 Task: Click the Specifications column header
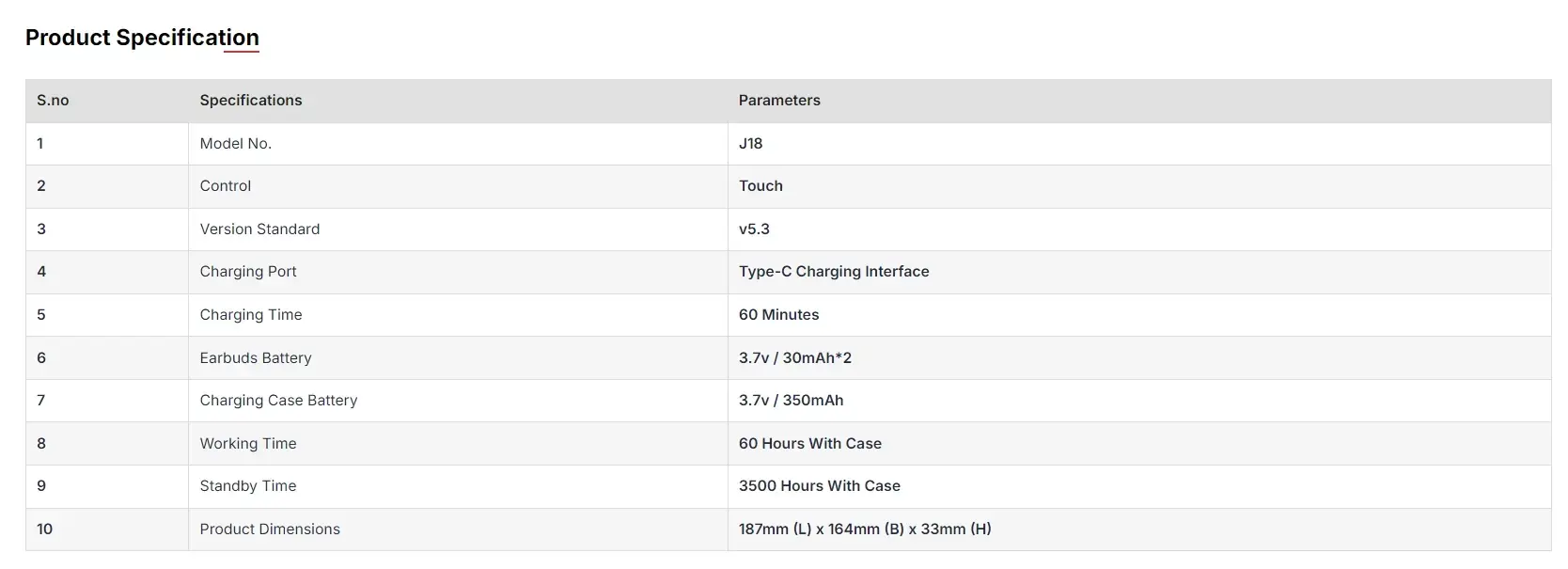coord(251,101)
